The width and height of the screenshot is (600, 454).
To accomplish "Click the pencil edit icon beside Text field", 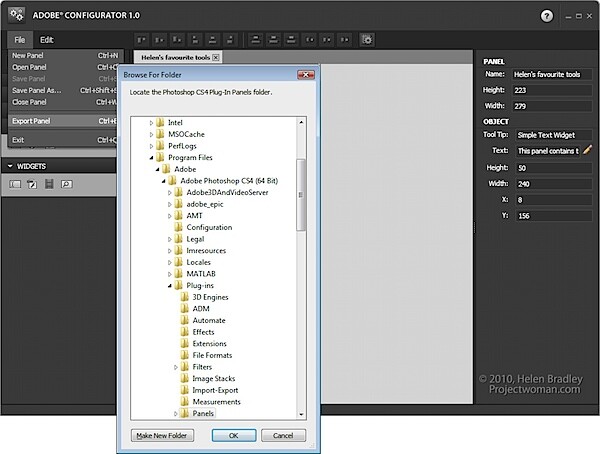I will (x=587, y=150).
